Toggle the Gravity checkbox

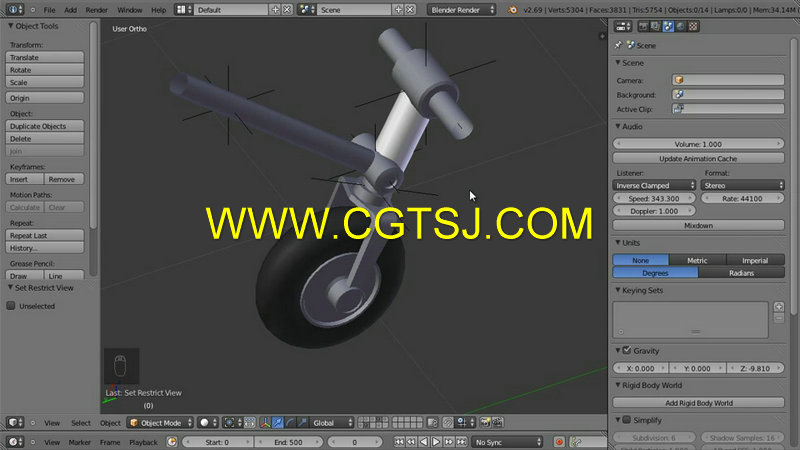click(627, 351)
